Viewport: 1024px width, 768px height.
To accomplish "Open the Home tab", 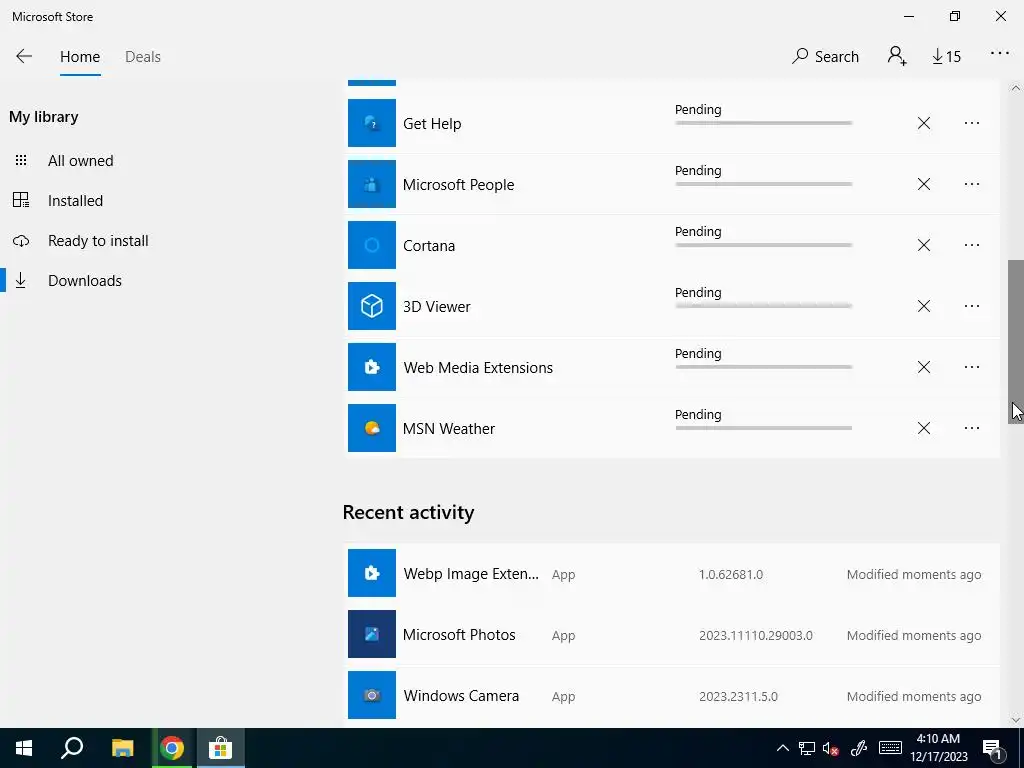I will click(80, 57).
